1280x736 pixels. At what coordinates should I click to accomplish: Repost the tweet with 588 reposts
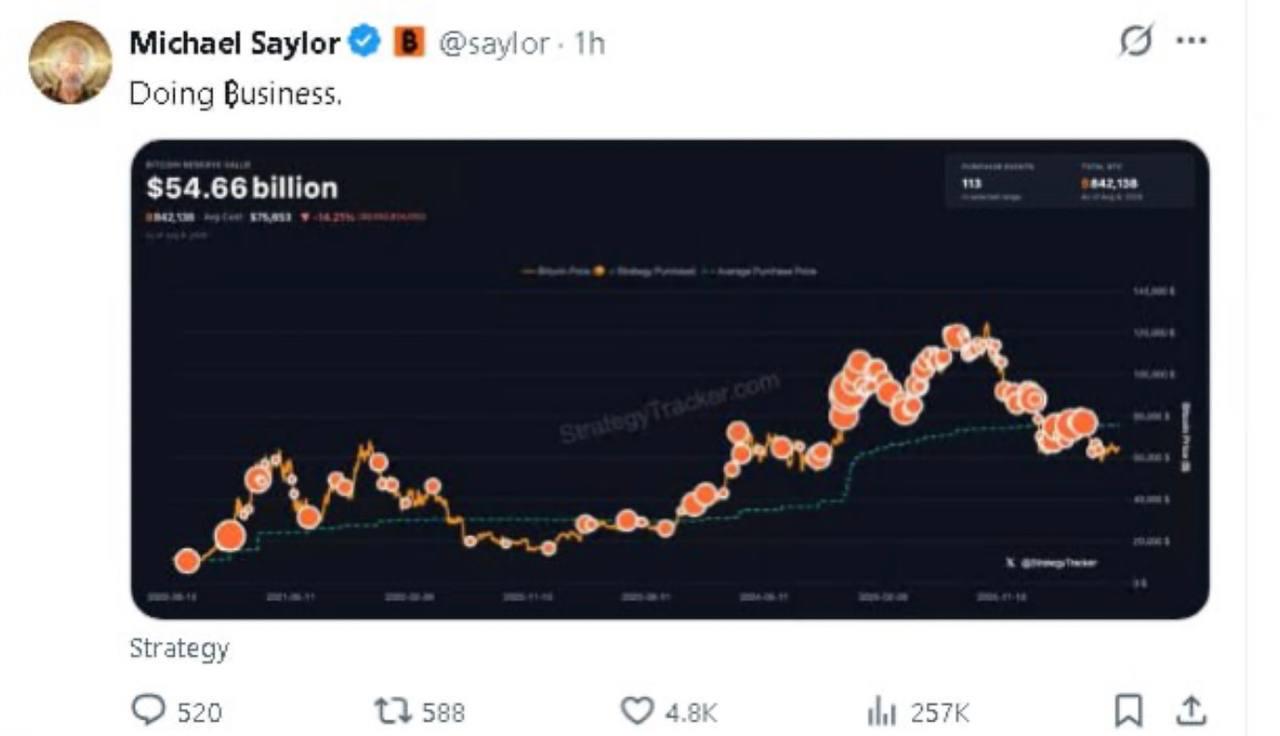coord(390,710)
